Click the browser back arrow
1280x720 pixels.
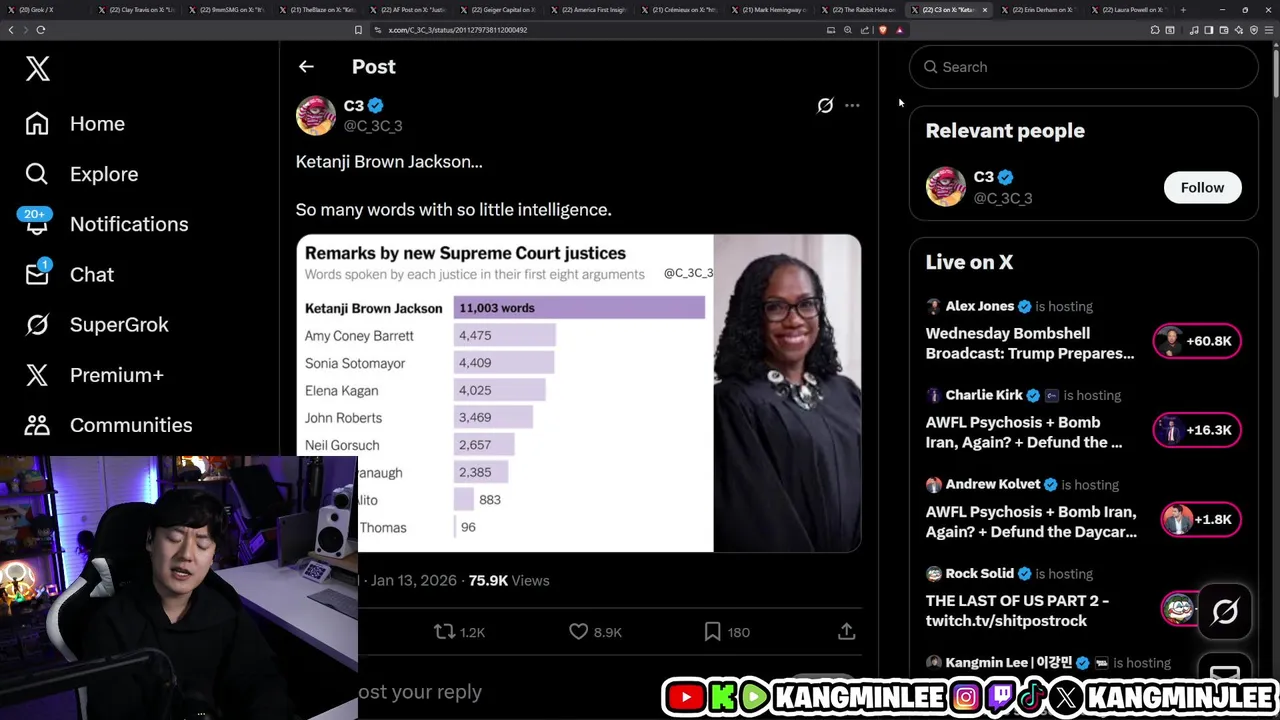11,30
